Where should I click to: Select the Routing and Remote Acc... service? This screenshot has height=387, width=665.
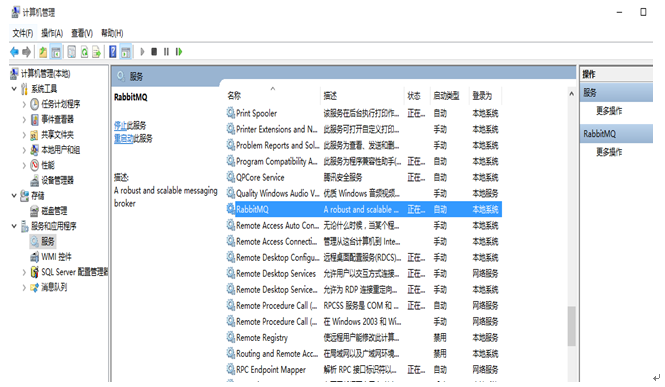pos(277,354)
